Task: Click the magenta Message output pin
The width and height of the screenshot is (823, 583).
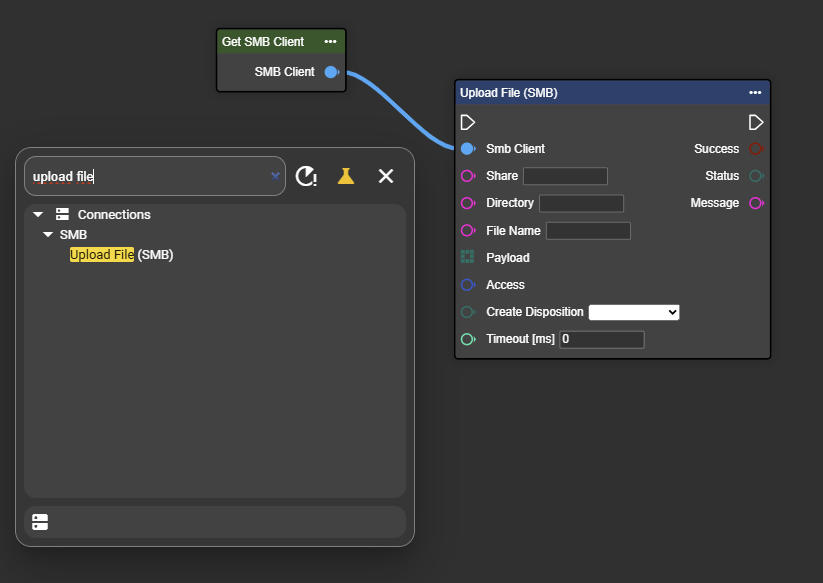Action: [756, 203]
